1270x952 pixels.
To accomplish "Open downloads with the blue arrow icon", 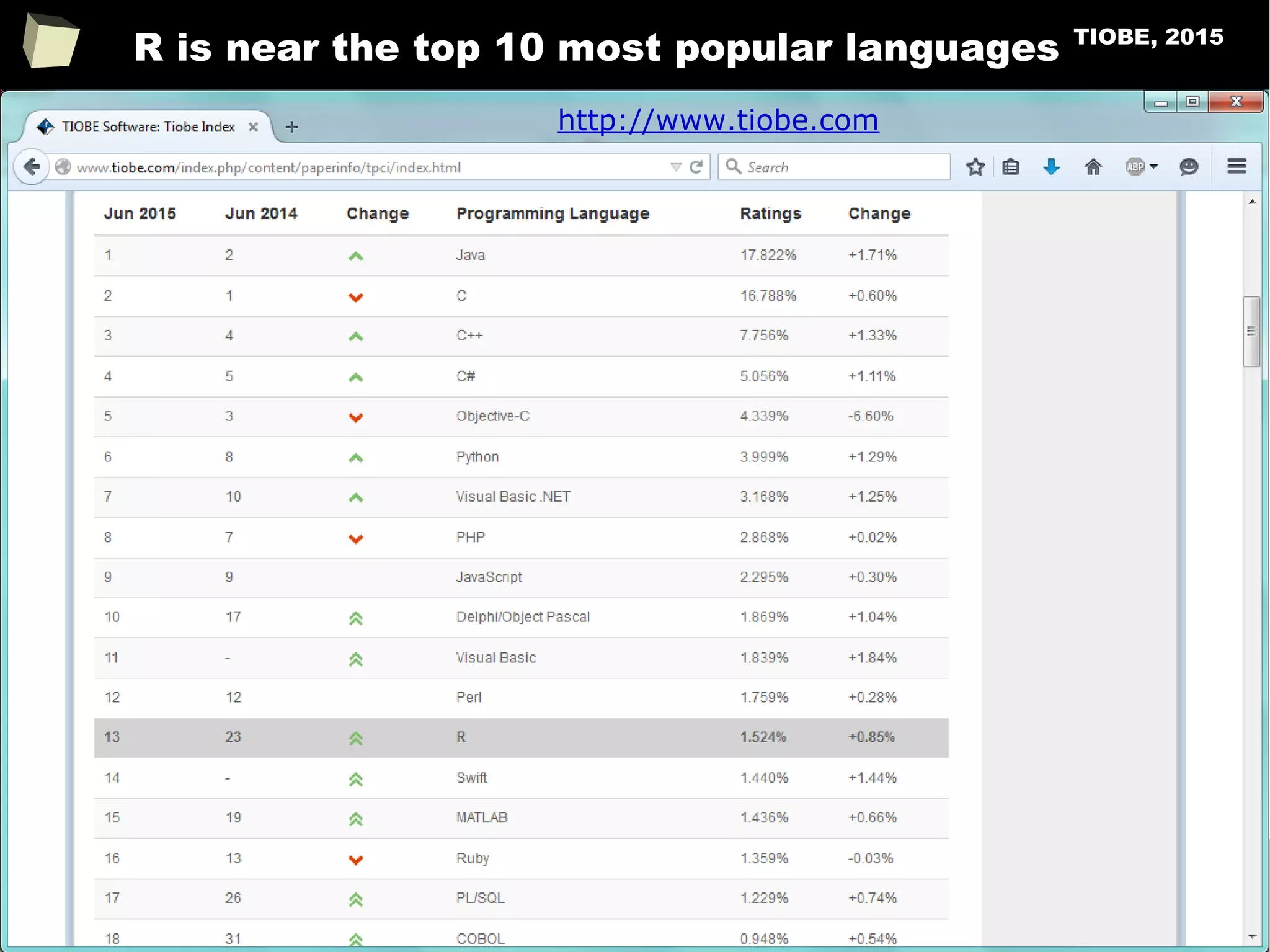I will 1051,166.
